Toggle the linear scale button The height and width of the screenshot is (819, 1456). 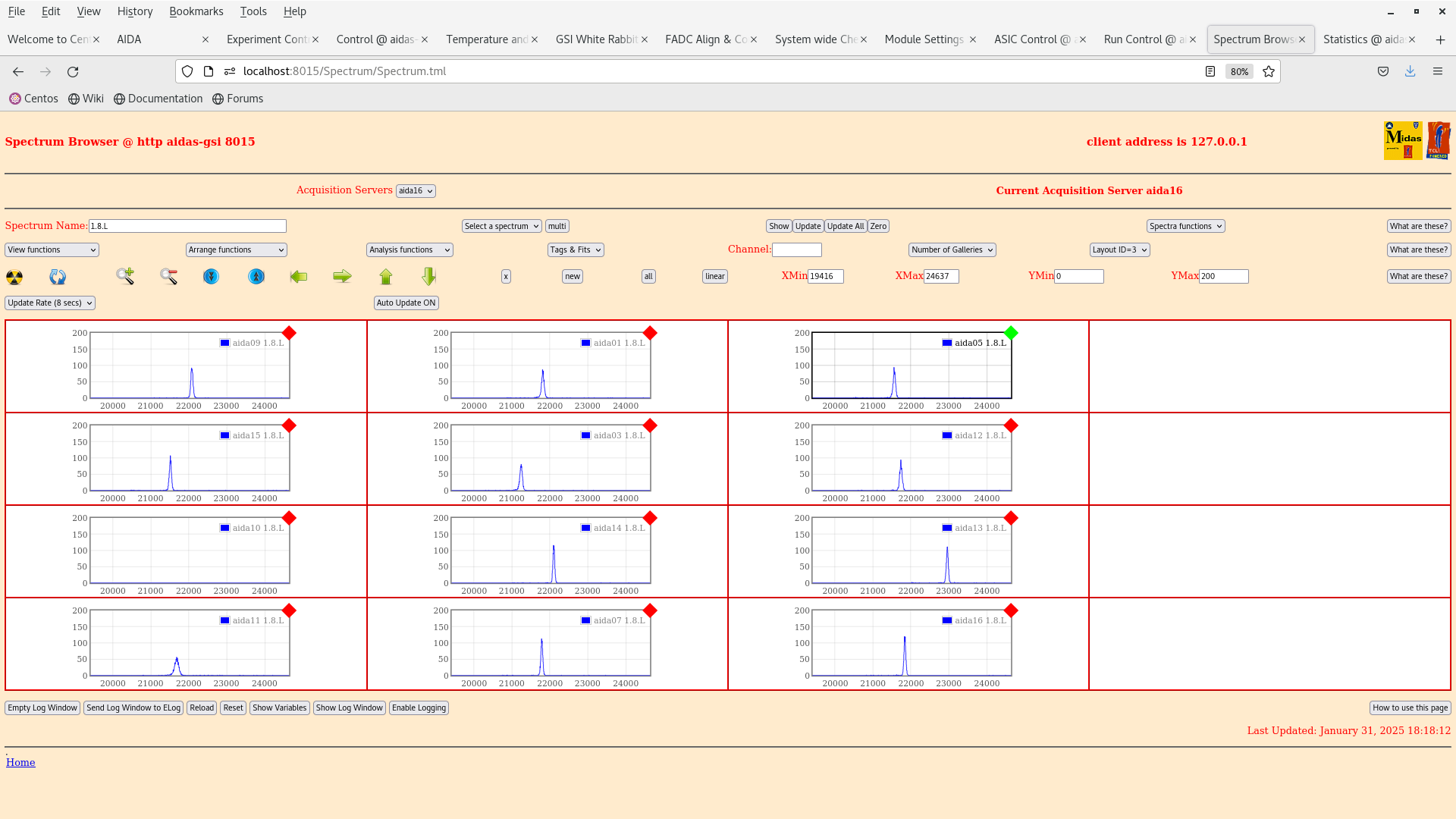point(714,277)
